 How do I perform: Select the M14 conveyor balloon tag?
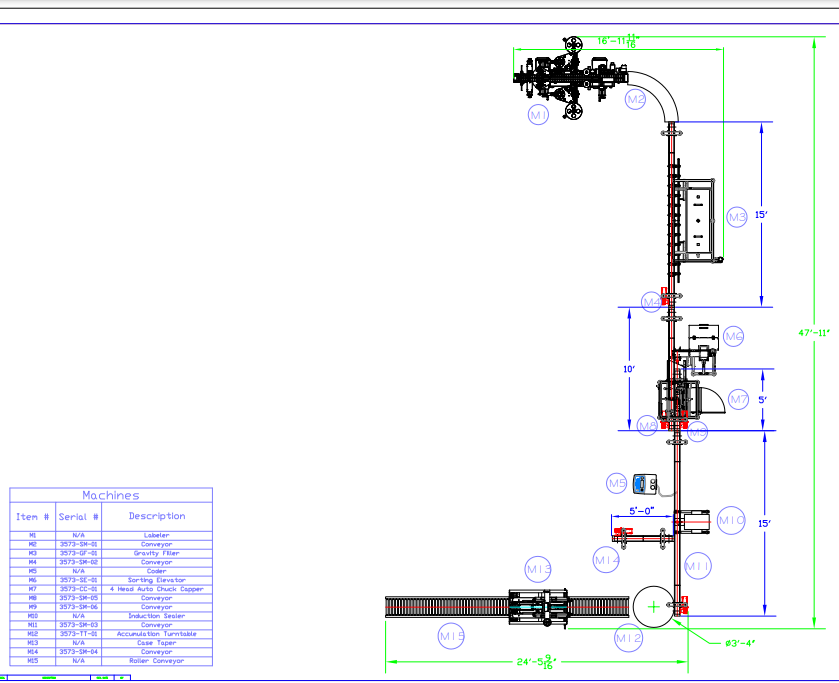tap(607, 561)
